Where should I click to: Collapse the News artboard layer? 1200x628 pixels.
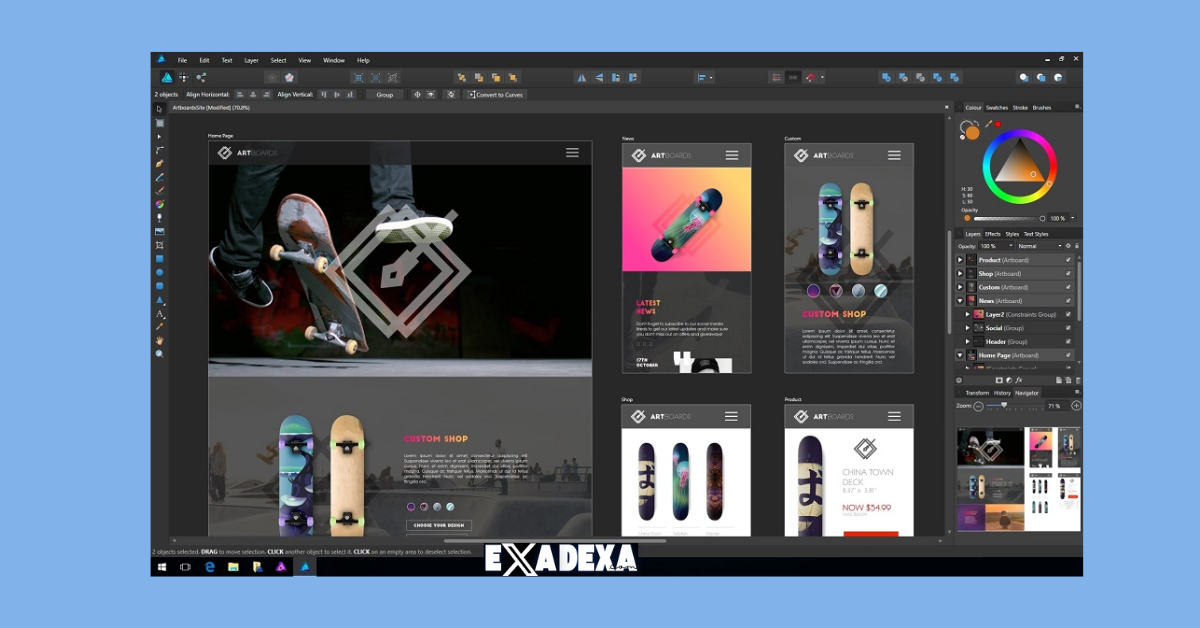point(959,300)
